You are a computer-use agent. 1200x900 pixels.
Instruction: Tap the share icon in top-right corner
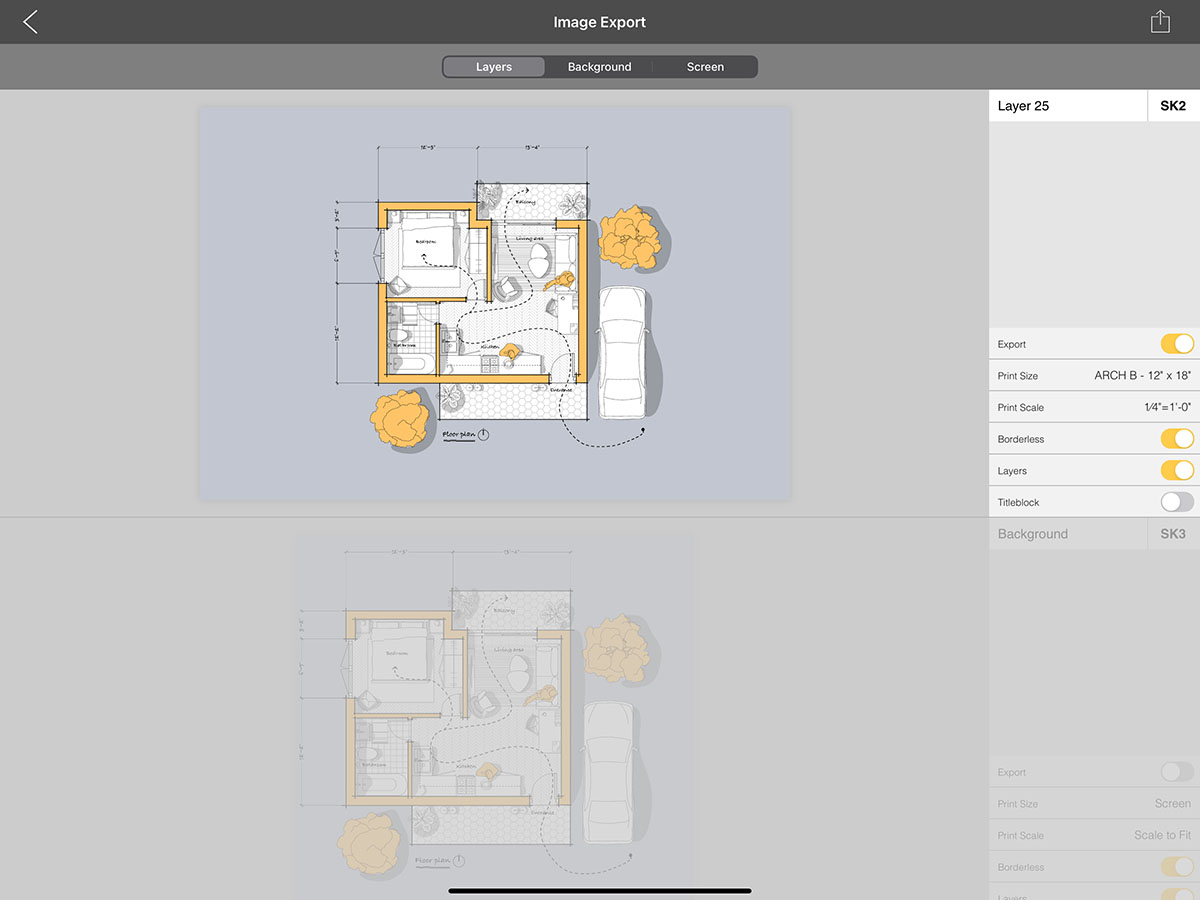pyautogui.click(x=1160, y=22)
